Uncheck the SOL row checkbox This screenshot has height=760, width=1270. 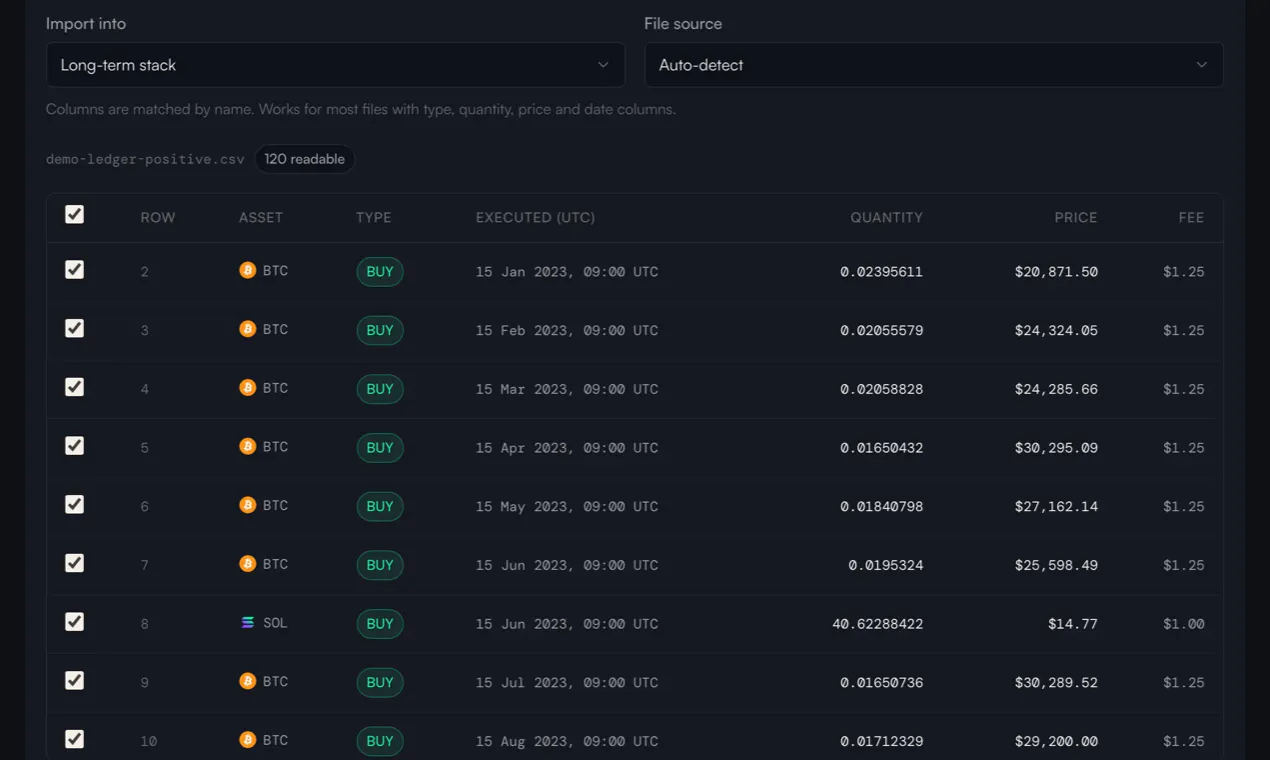point(74,621)
